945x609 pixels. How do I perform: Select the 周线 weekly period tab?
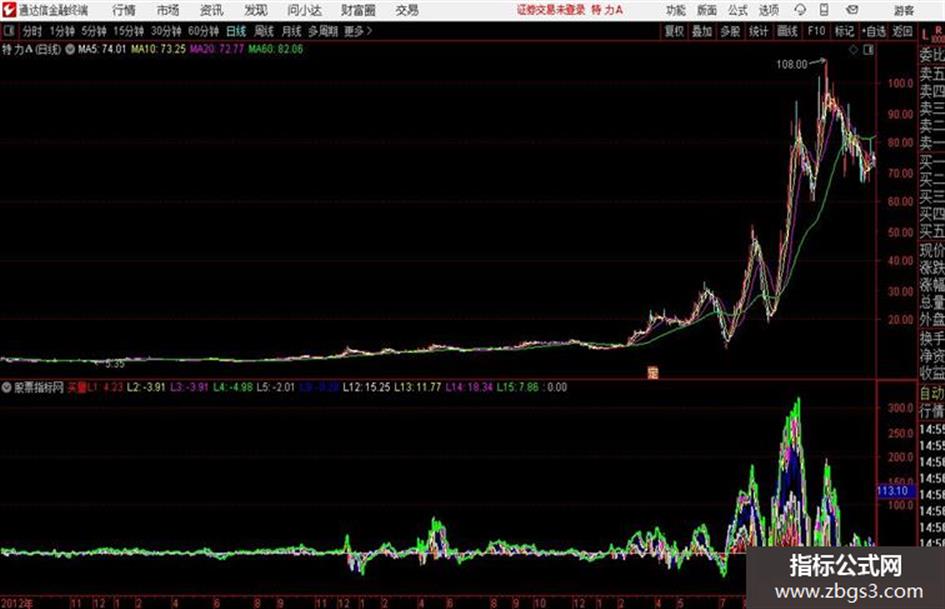[264, 31]
